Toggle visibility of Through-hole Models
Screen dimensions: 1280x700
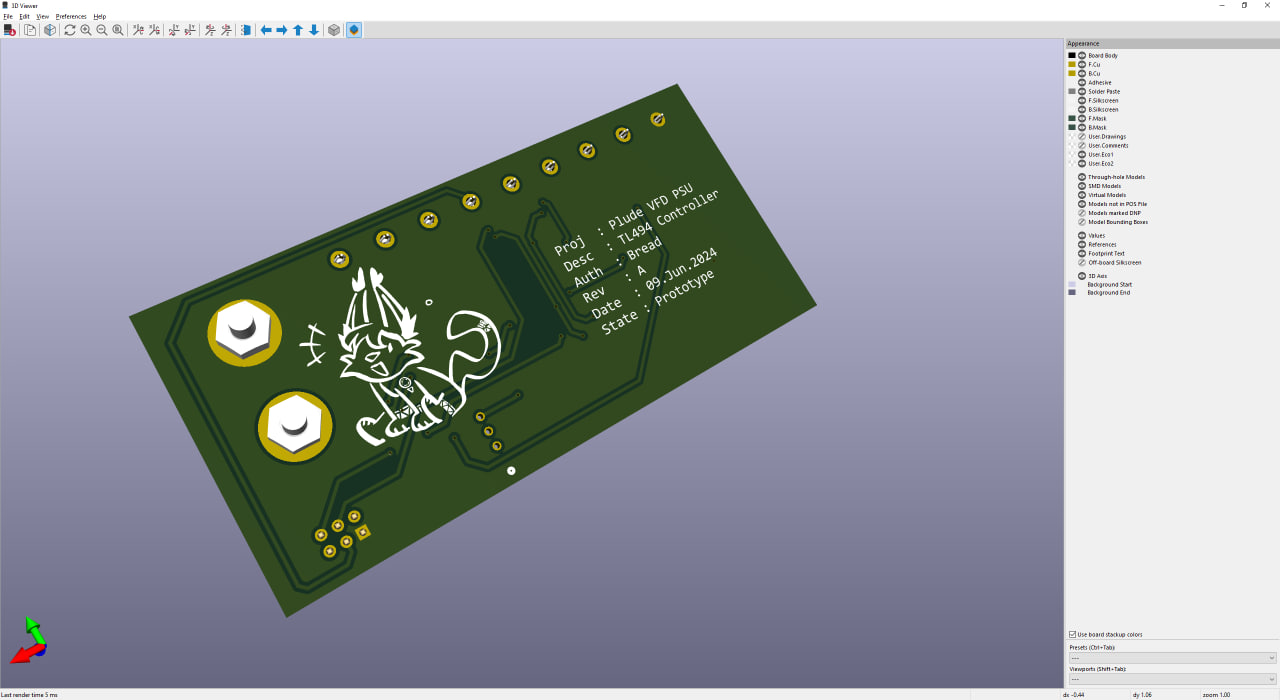1082,177
